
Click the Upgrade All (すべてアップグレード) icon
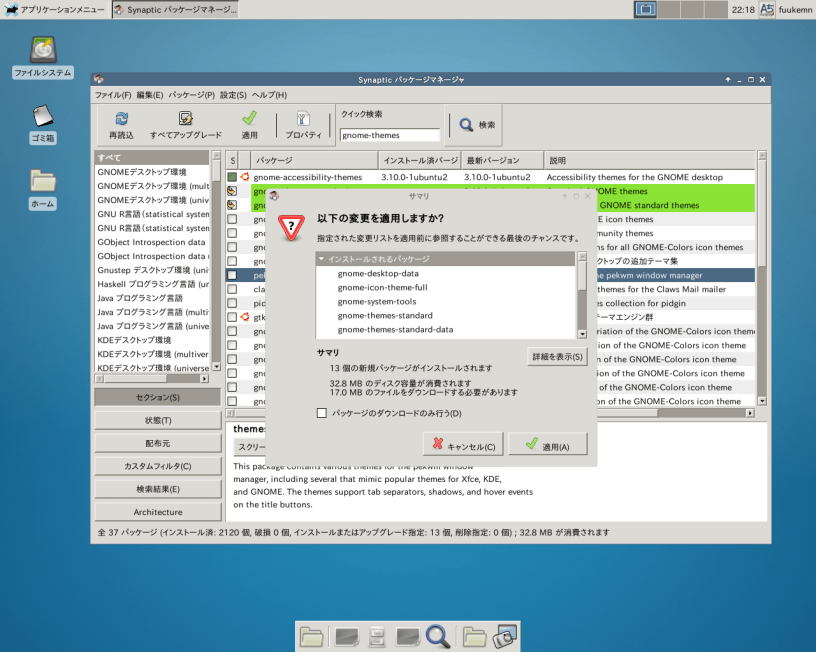(x=185, y=119)
